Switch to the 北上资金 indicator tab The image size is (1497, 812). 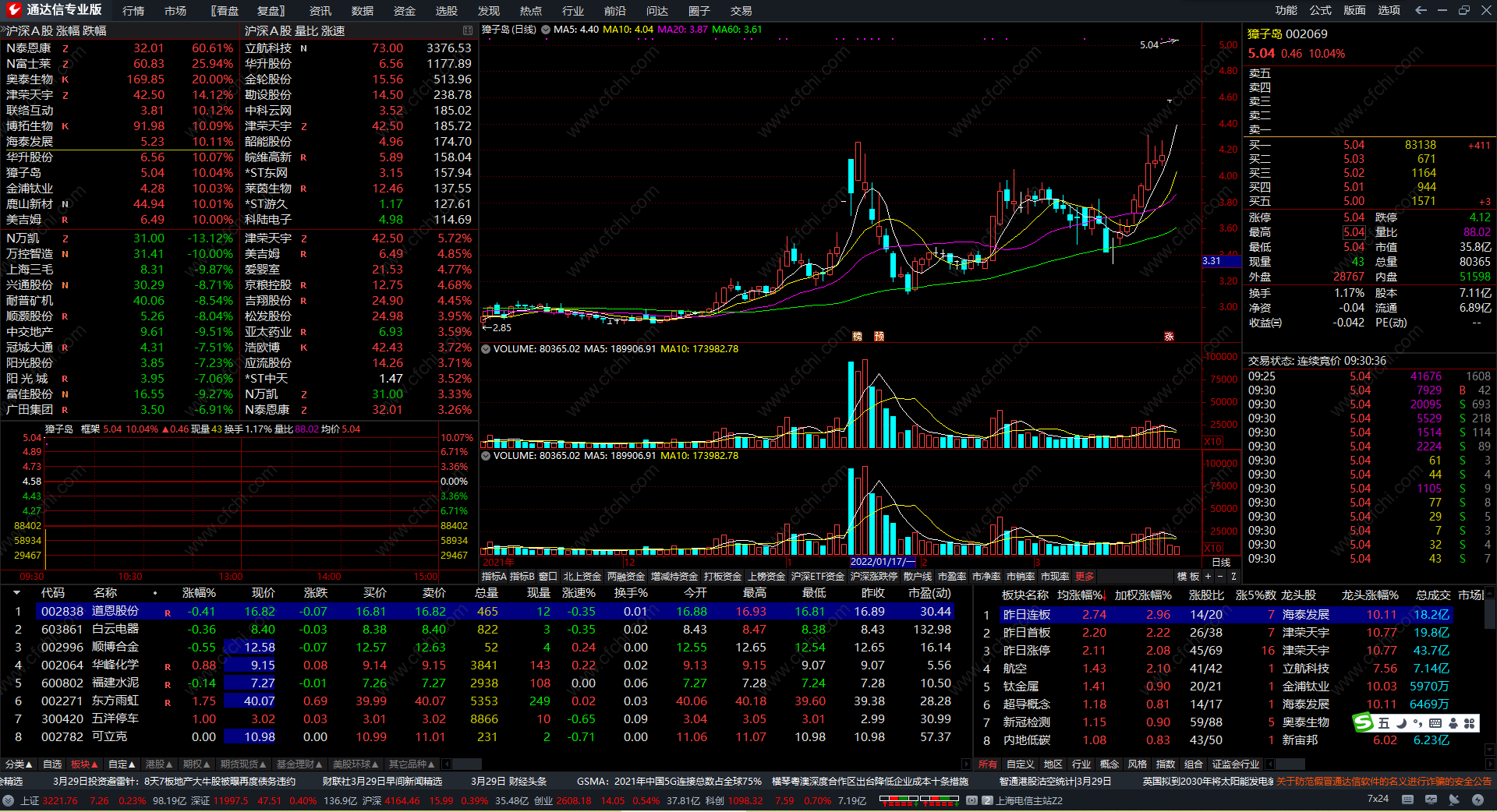click(x=582, y=577)
